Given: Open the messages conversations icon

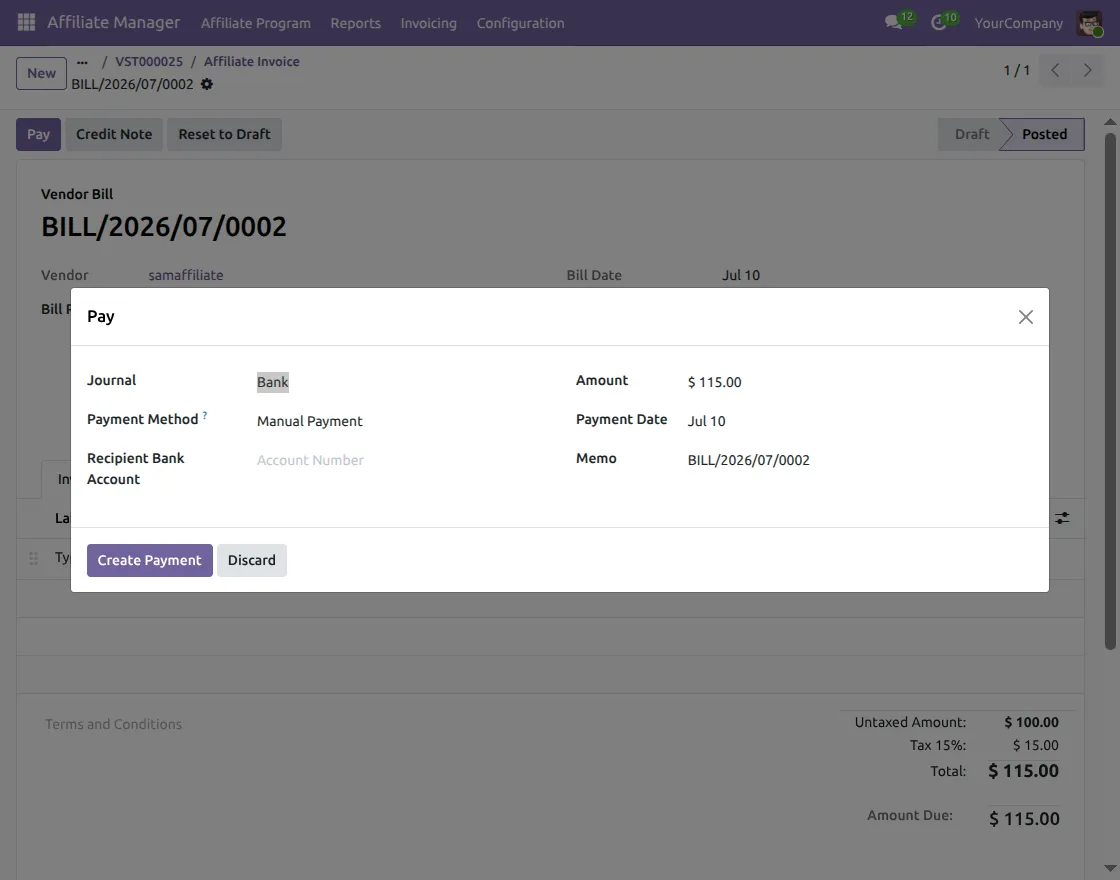Looking at the screenshot, I should click(893, 23).
